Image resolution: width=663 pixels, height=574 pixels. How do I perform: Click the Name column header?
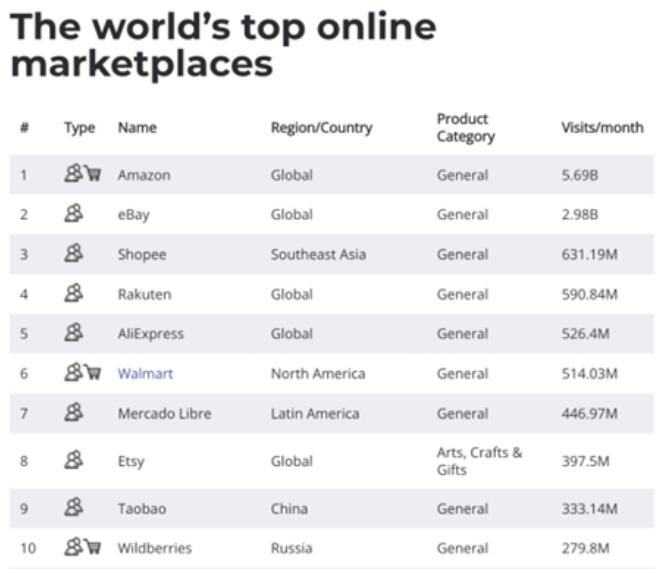[137, 128]
